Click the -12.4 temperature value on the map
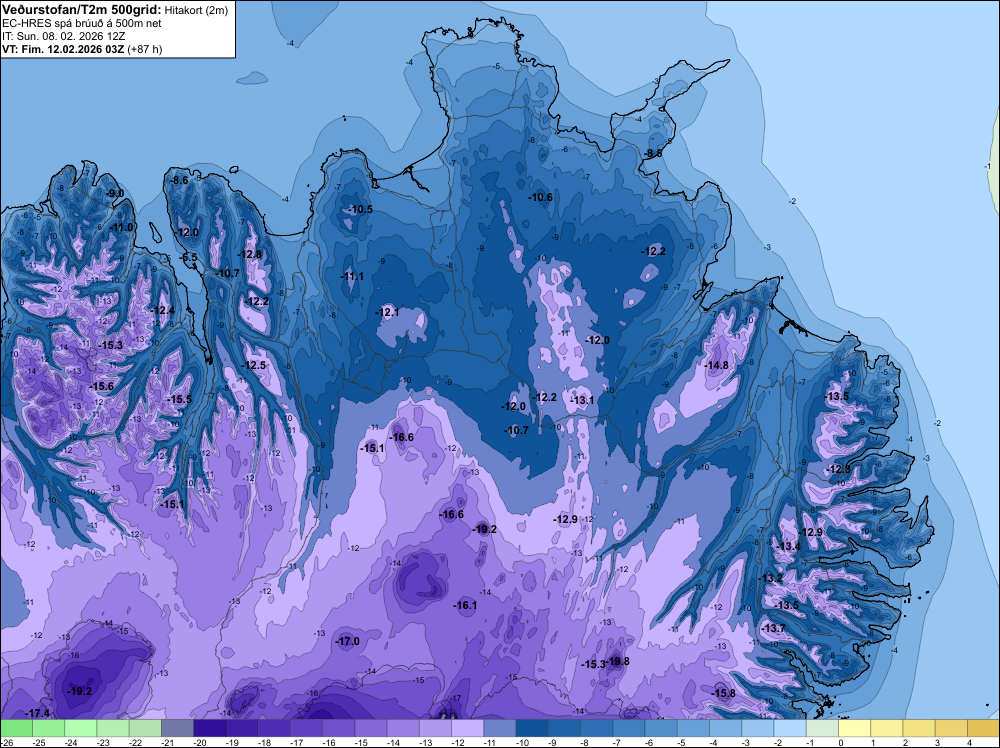Image resolution: width=1000 pixels, height=748 pixels. 163,311
